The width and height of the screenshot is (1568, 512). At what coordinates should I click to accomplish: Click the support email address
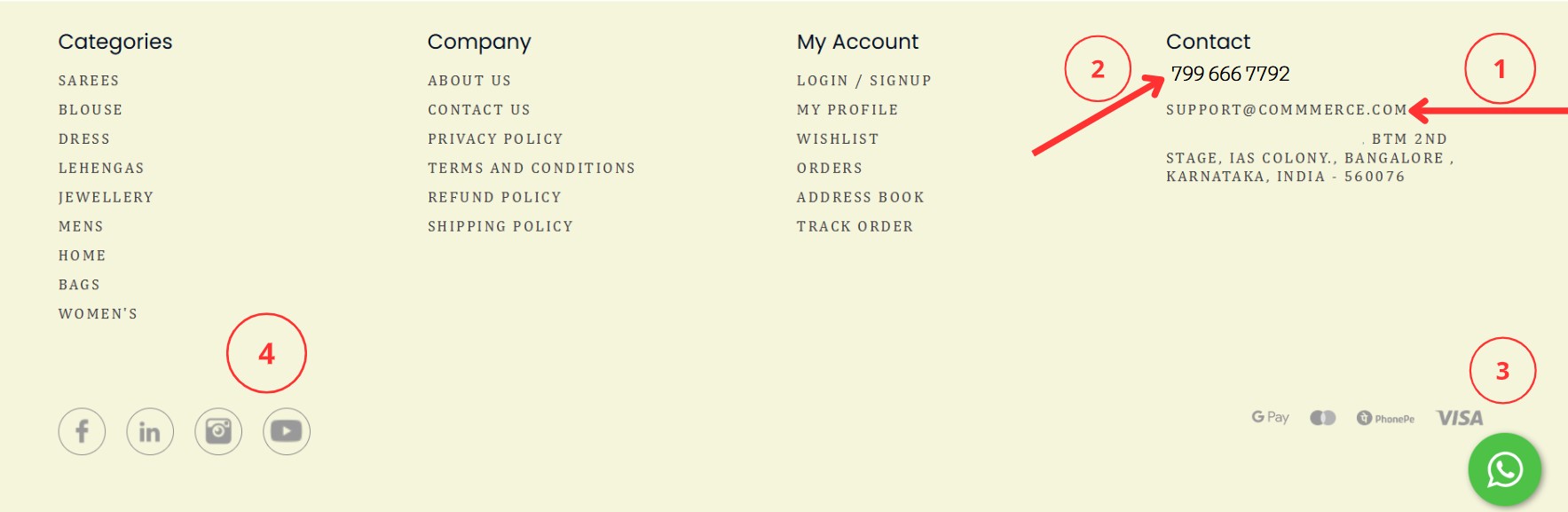click(x=1287, y=110)
